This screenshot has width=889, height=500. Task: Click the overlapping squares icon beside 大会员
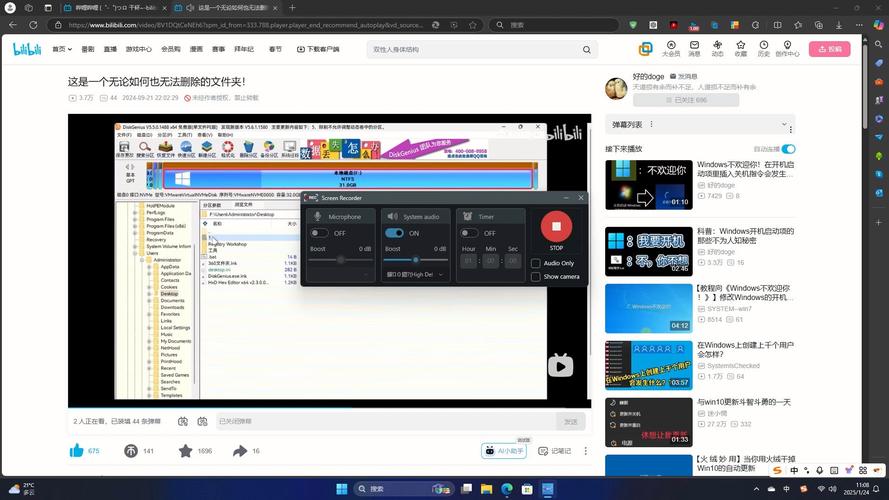[x=645, y=49]
